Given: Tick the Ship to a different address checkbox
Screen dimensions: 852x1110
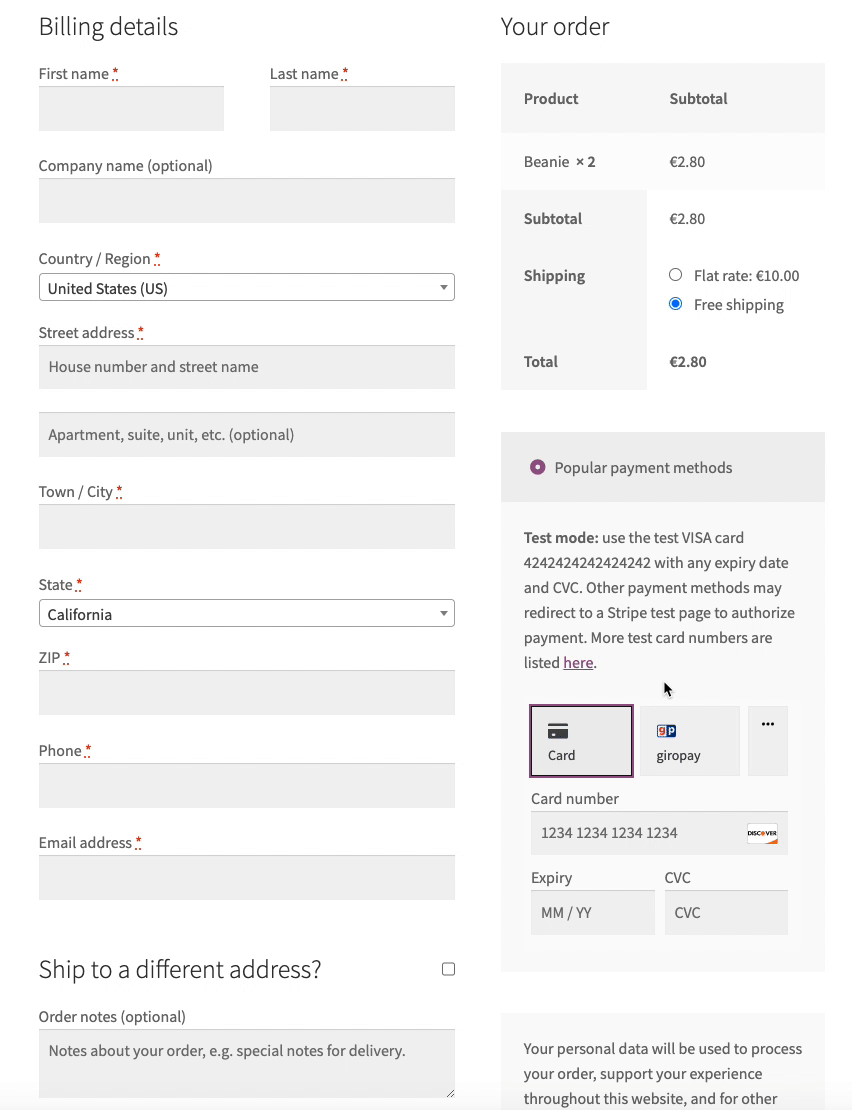Looking at the screenshot, I should [x=448, y=968].
